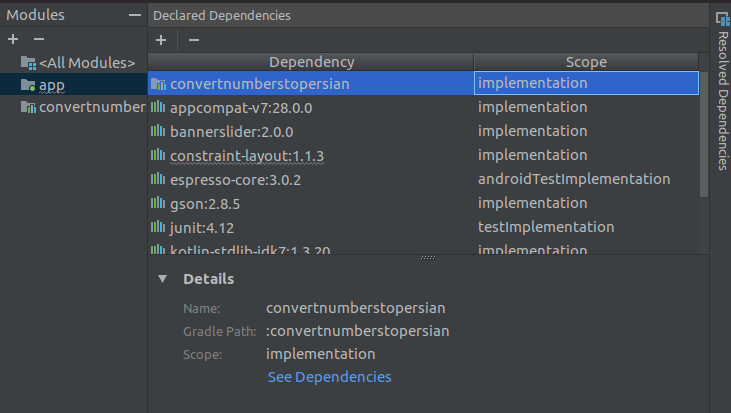Viewport: 731px width, 413px height.
Task: Sort by the Dependency column header
Action: point(311,62)
